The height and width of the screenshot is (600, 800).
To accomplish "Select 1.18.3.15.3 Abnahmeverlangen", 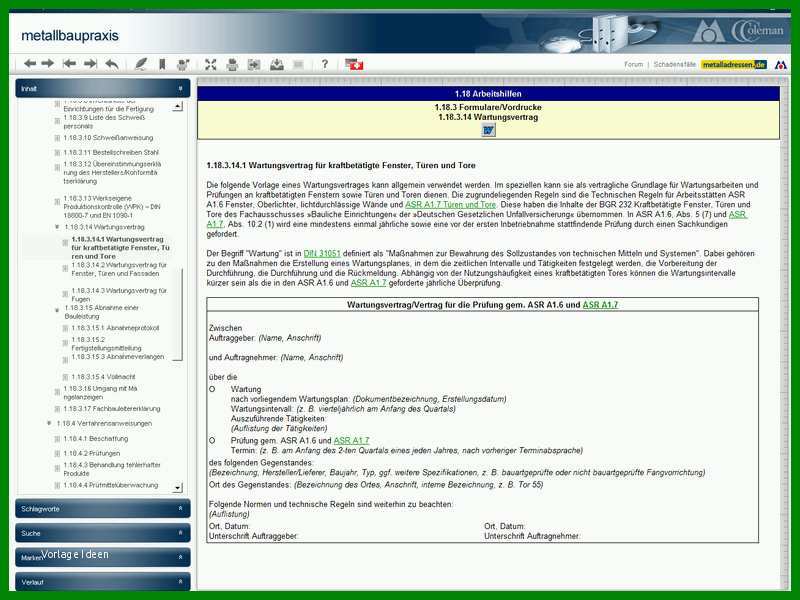I will pyautogui.click(x=118, y=357).
